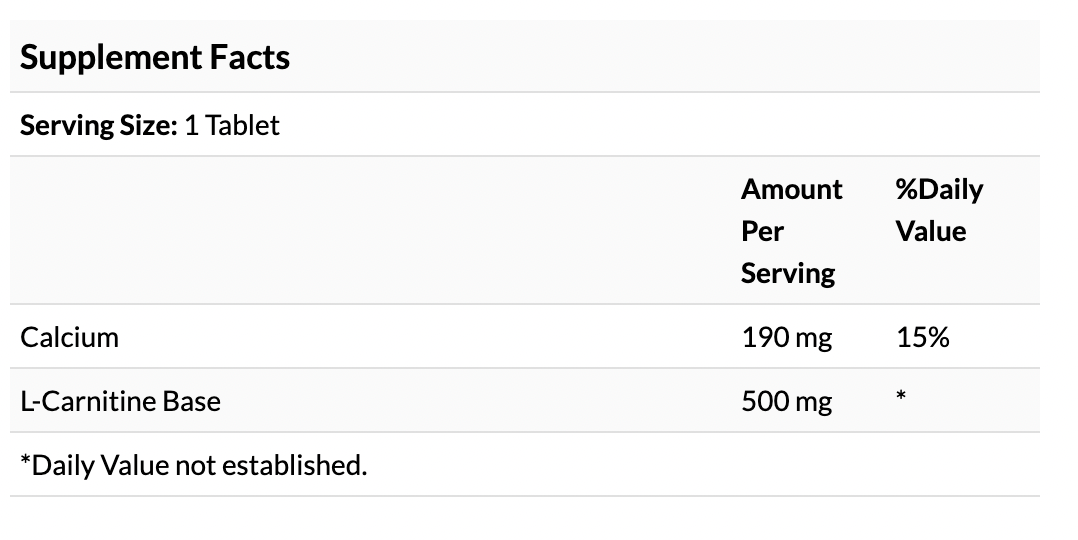The image size is (1078, 540).
Task: Click the "%Daily" column header text
Action: click(x=938, y=189)
